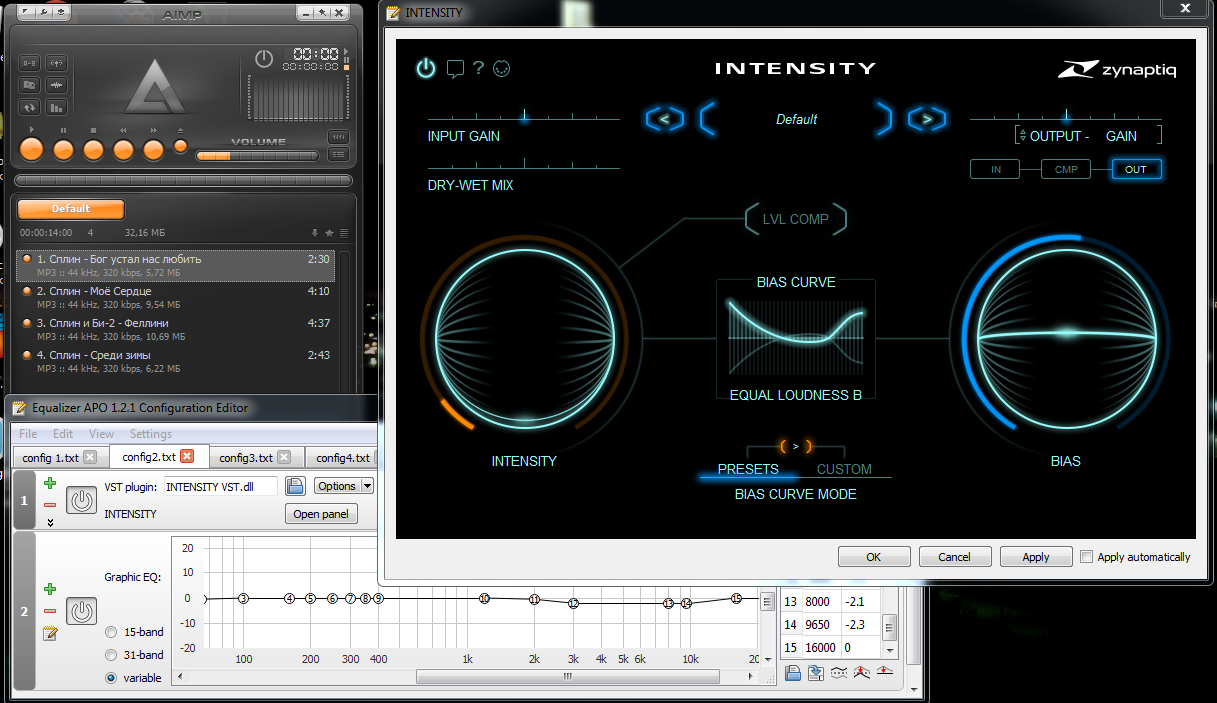The width and height of the screenshot is (1217, 703).
Task: Toggle power for the VST plugin filter
Action: 81,499
